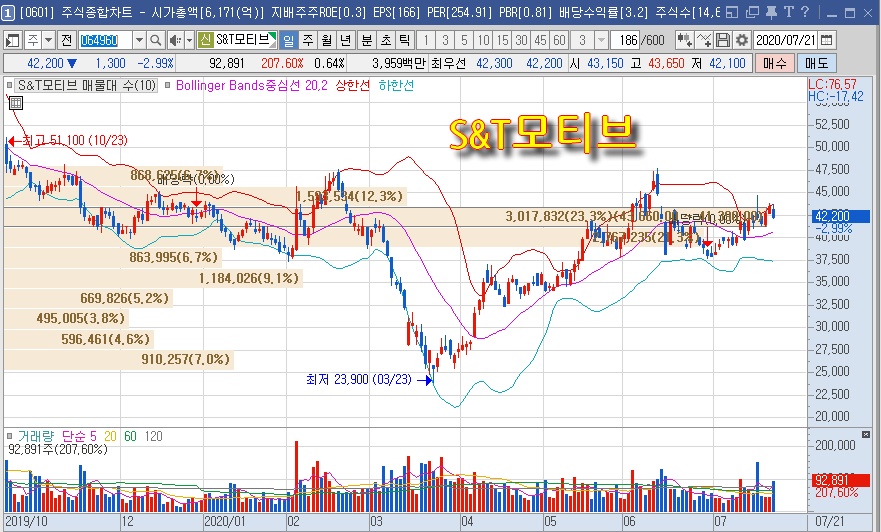Click the 60 interval button

[560, 40]
